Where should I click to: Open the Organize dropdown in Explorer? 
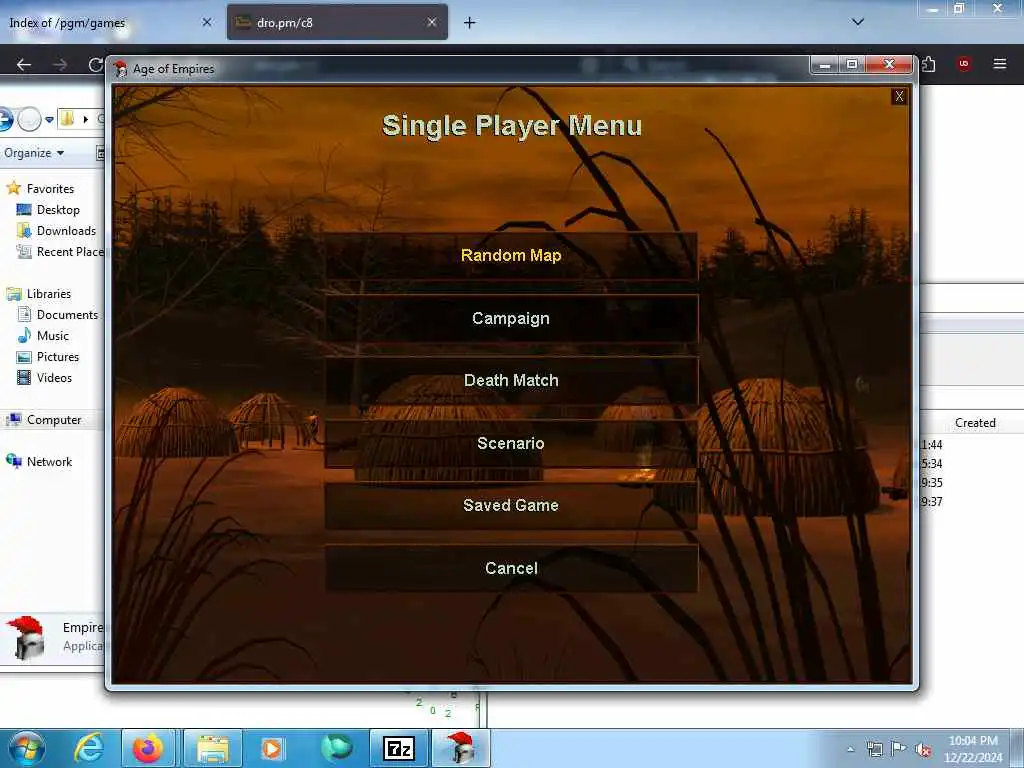tap(34, 153)
